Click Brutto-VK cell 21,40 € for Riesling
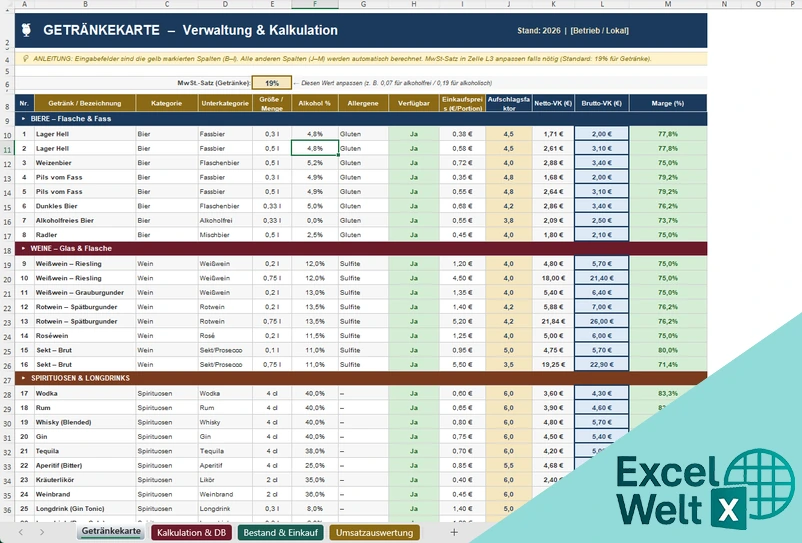 (x=602, y=278)
